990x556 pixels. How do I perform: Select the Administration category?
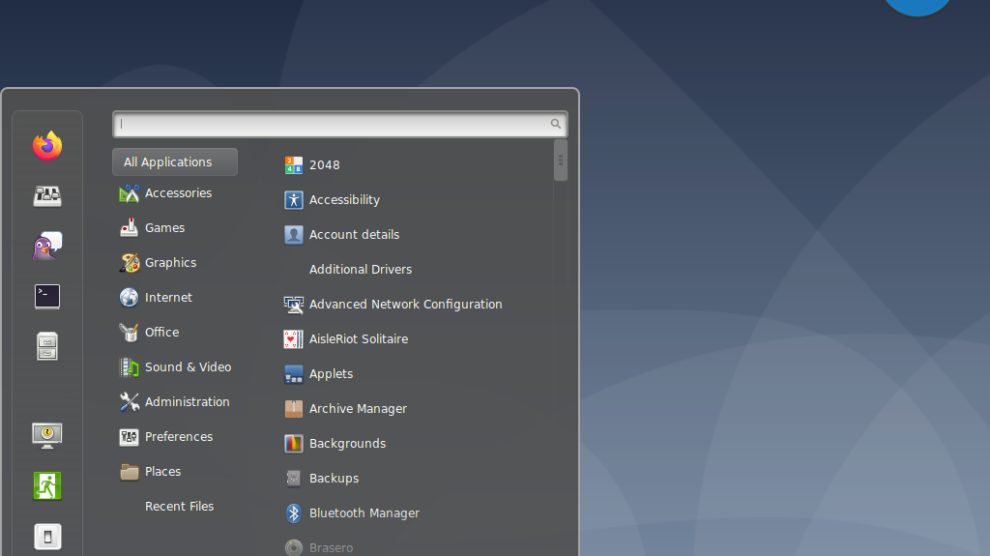click(187, 402)
